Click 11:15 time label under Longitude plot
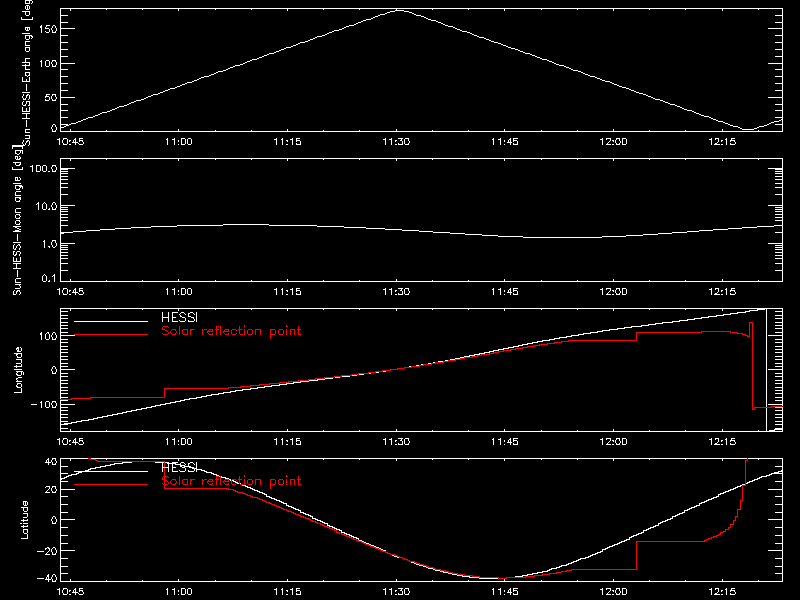The width and height of the screenshot is (800, 600). click(287, 441)
